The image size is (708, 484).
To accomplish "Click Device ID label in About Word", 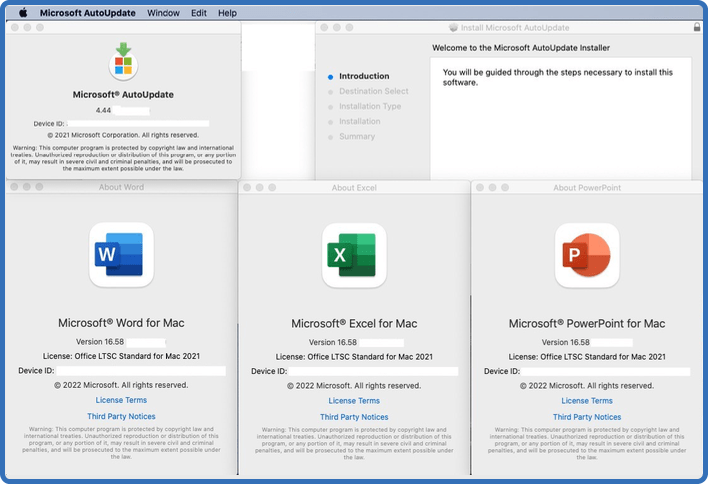I will pos(36,371).
